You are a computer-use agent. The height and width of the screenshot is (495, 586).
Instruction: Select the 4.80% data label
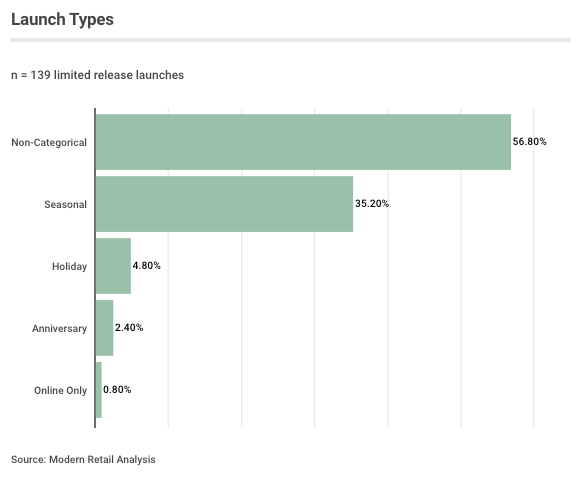tap(146, 266)
